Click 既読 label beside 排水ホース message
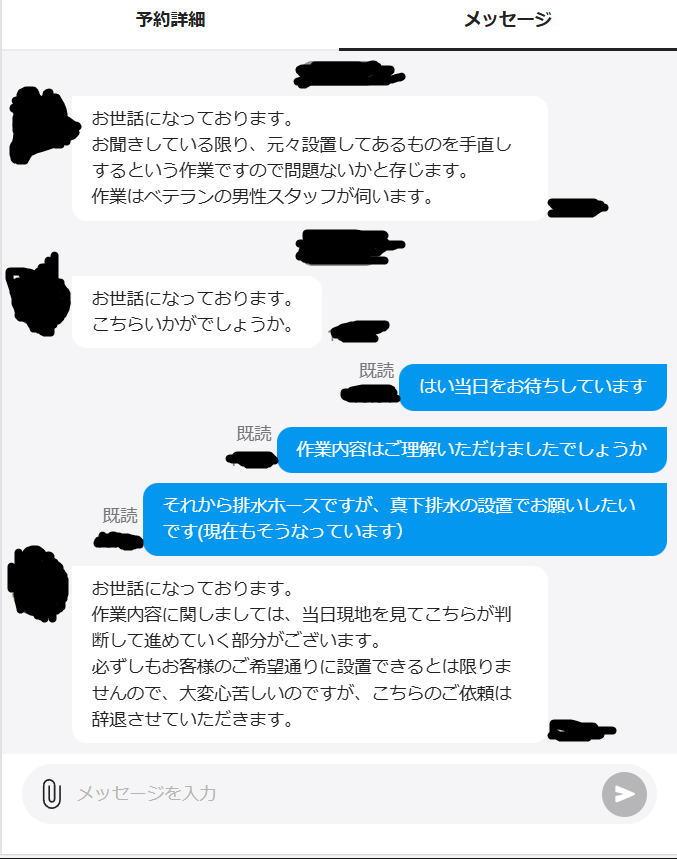Image resolution: width=677 pixels, height=859 pixels. [120, 516]
